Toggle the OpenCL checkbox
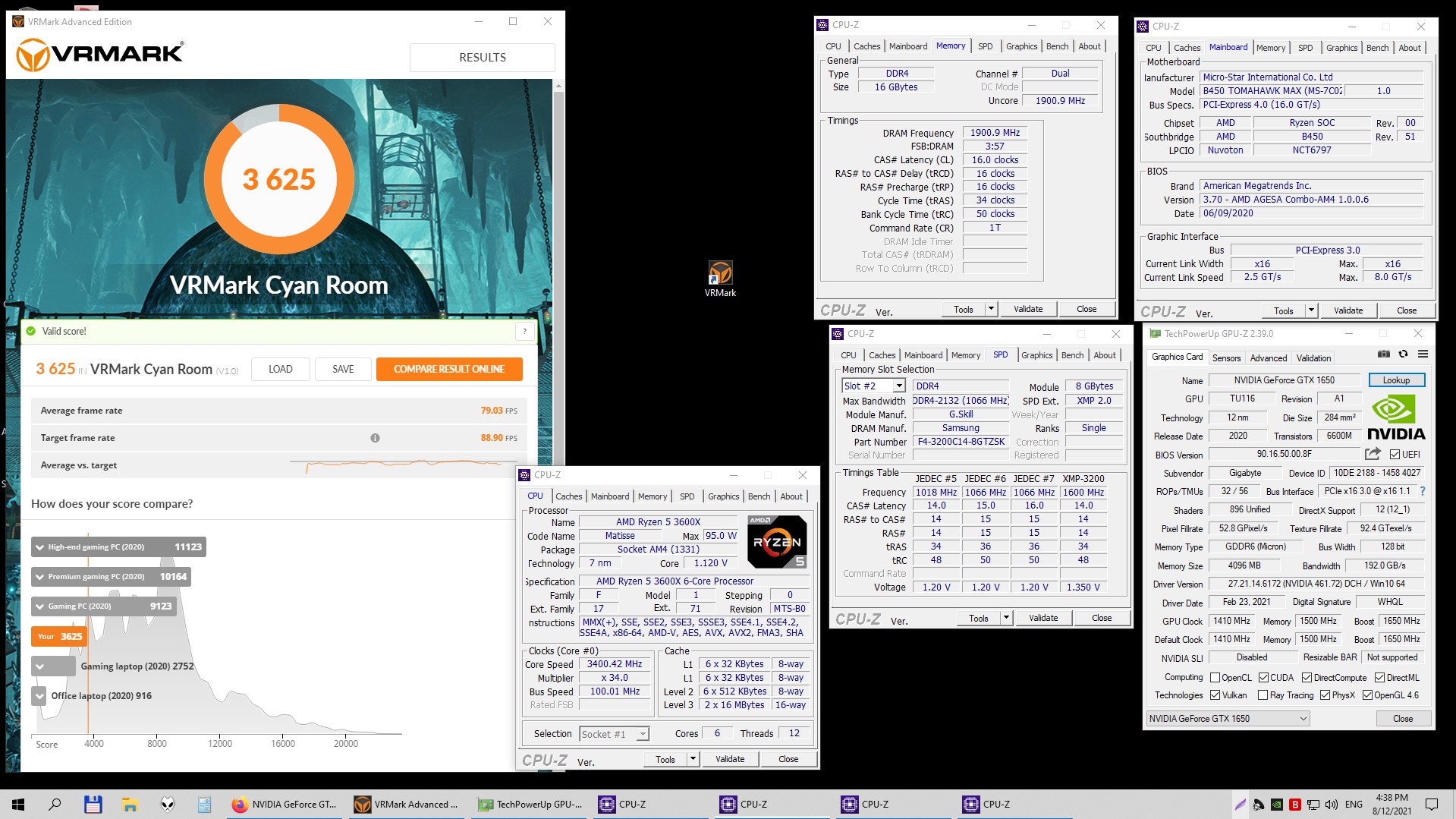 (x=1215, y=678)
